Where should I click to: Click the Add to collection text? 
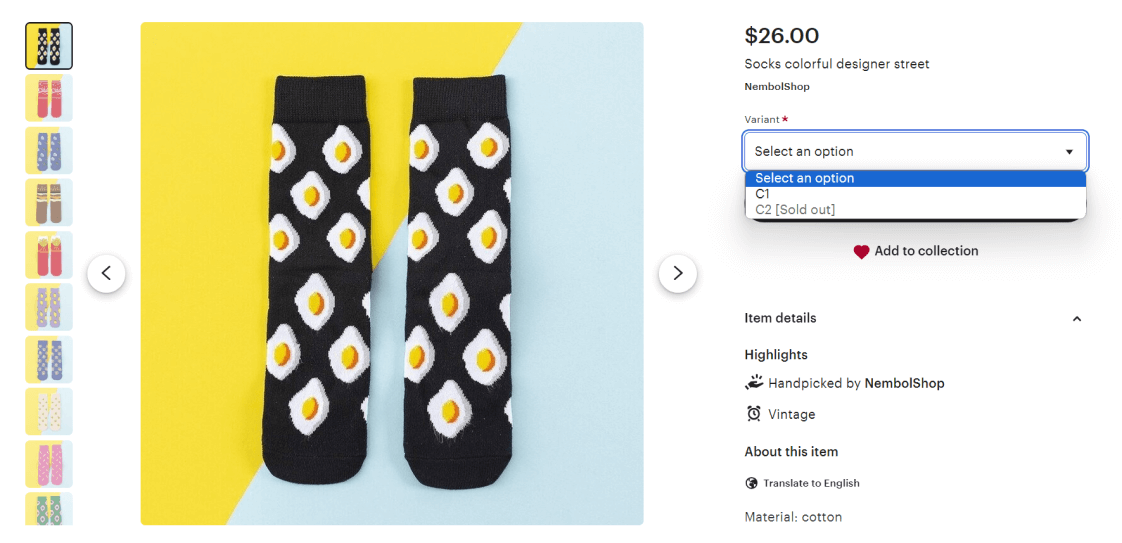pyautogui.click(x=926, y=251)
